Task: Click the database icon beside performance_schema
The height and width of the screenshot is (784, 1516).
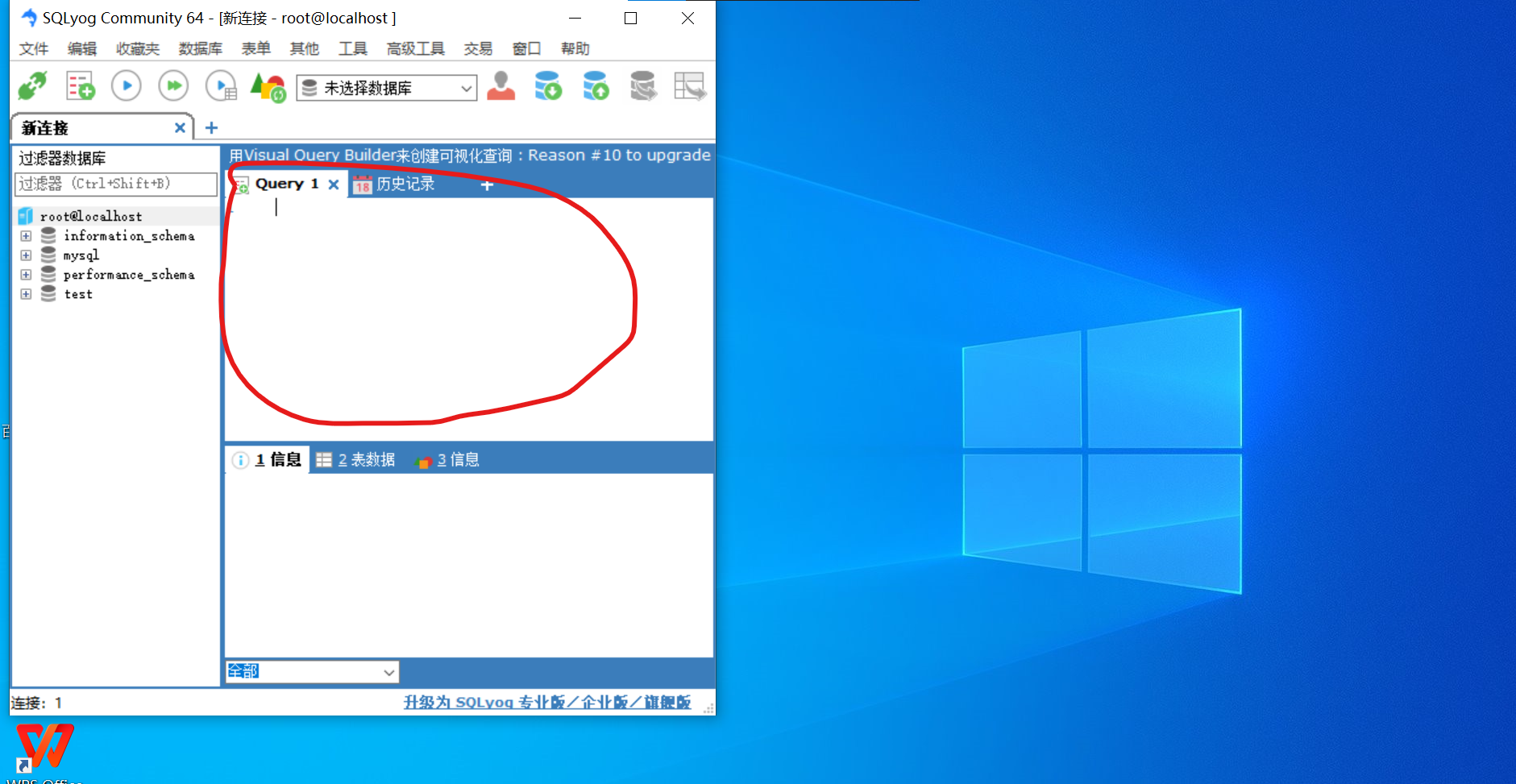Action: (x=48, y=274)
